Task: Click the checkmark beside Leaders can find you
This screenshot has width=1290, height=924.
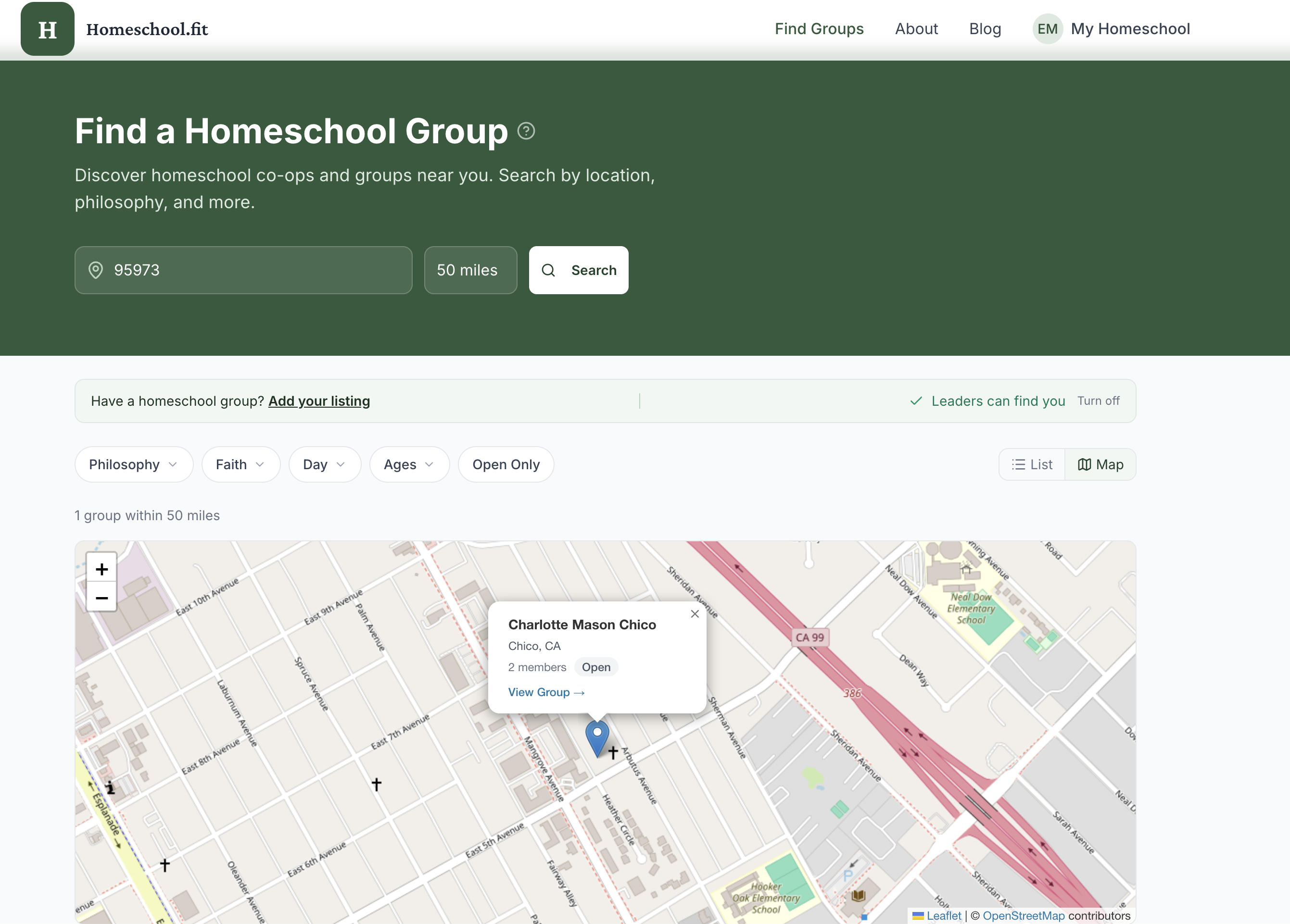Action: click(916, 401)
